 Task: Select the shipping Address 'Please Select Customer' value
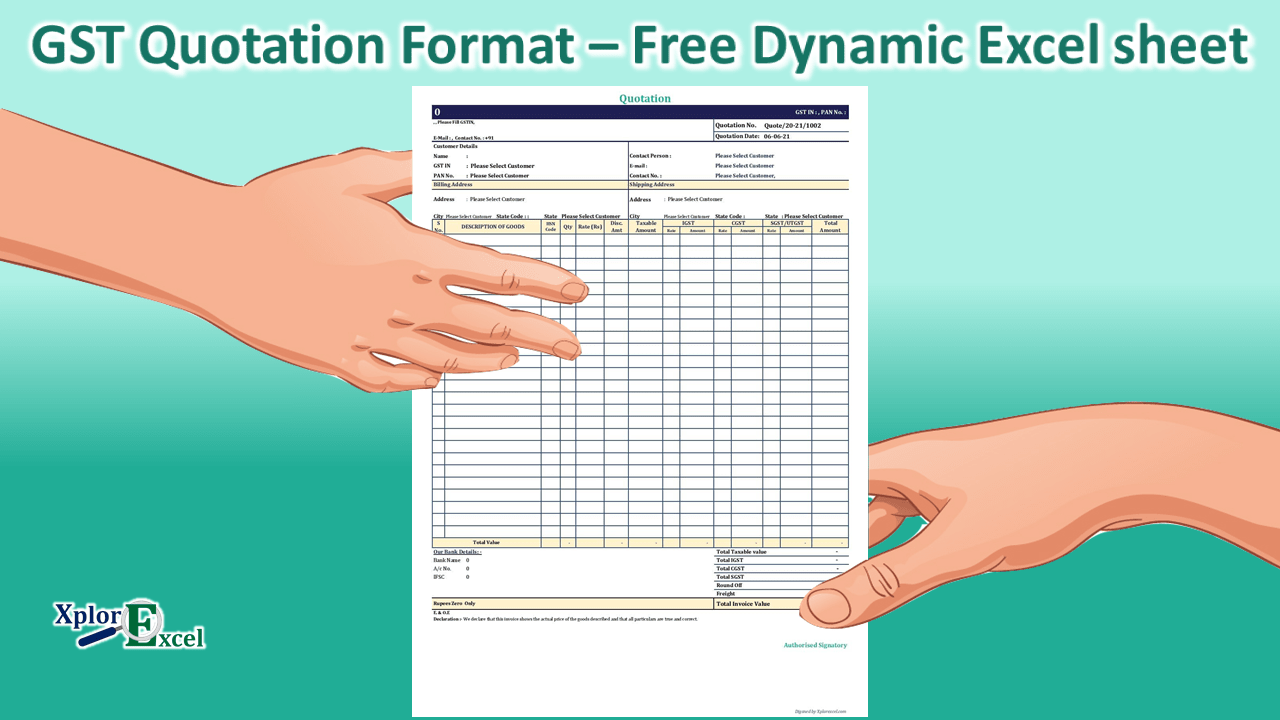pos(694,199)
